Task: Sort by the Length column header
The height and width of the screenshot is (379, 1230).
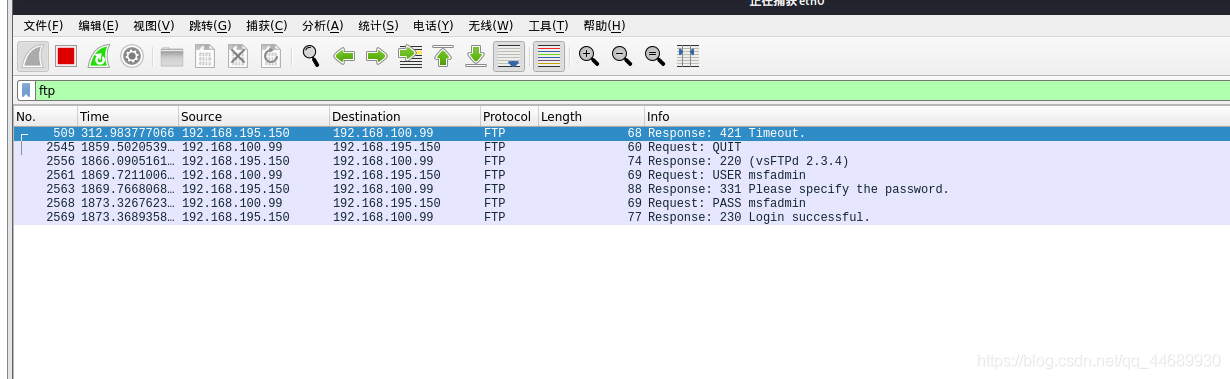Action: point(591,116)
